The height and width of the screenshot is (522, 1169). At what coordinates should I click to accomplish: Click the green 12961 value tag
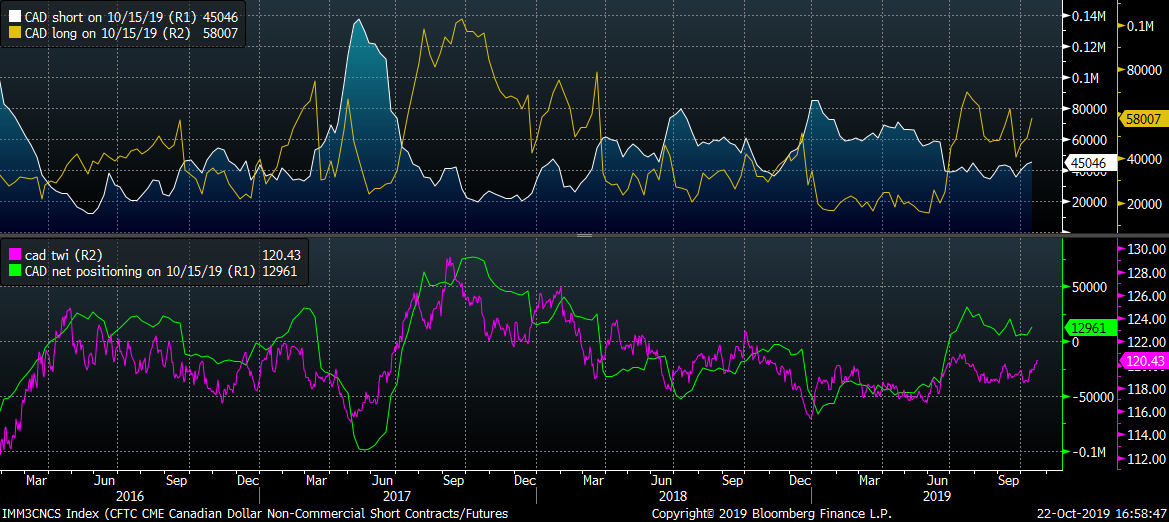point(1088,327)
